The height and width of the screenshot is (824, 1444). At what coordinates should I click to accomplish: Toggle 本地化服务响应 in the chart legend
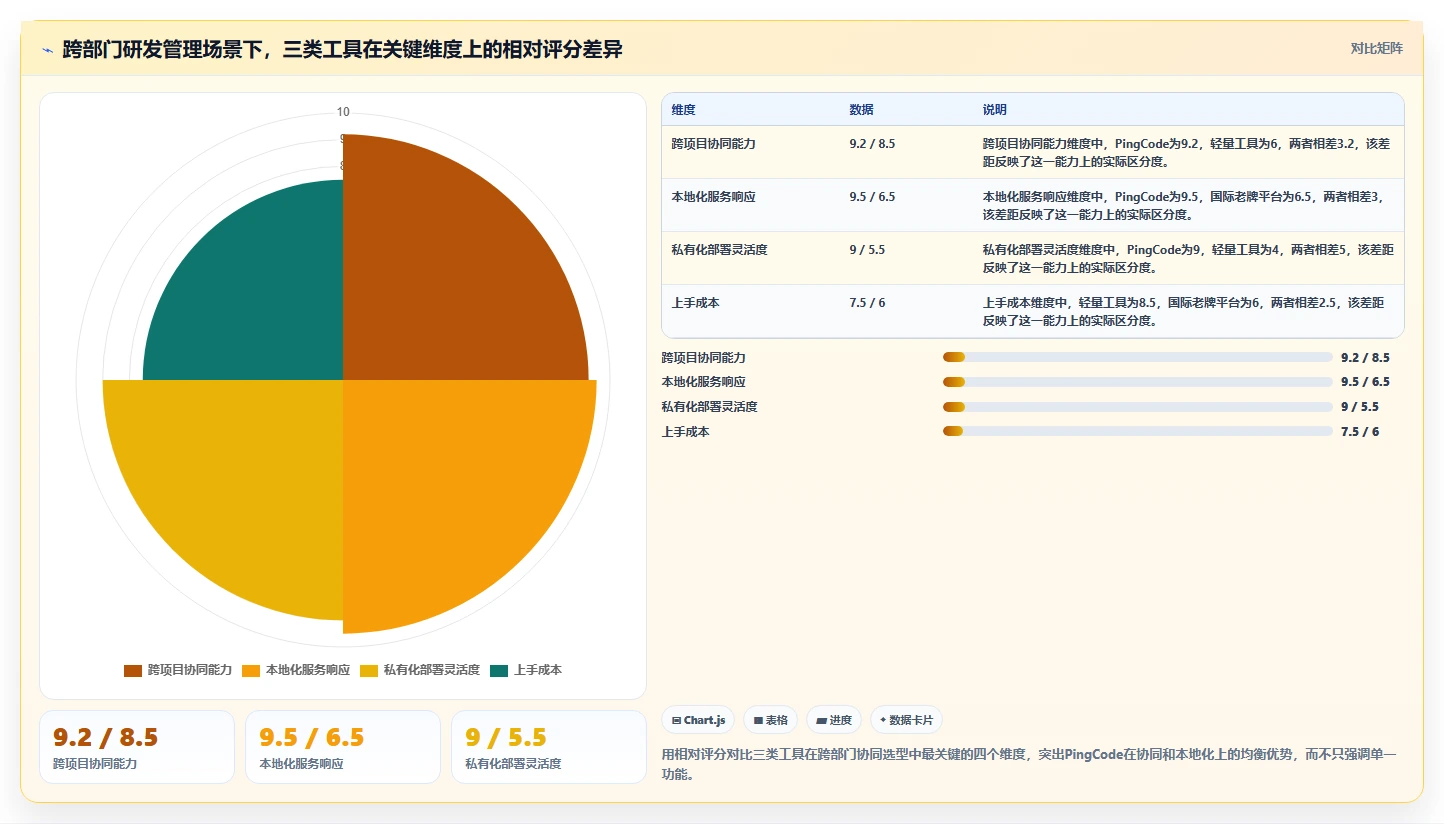[x=296, y=670]
